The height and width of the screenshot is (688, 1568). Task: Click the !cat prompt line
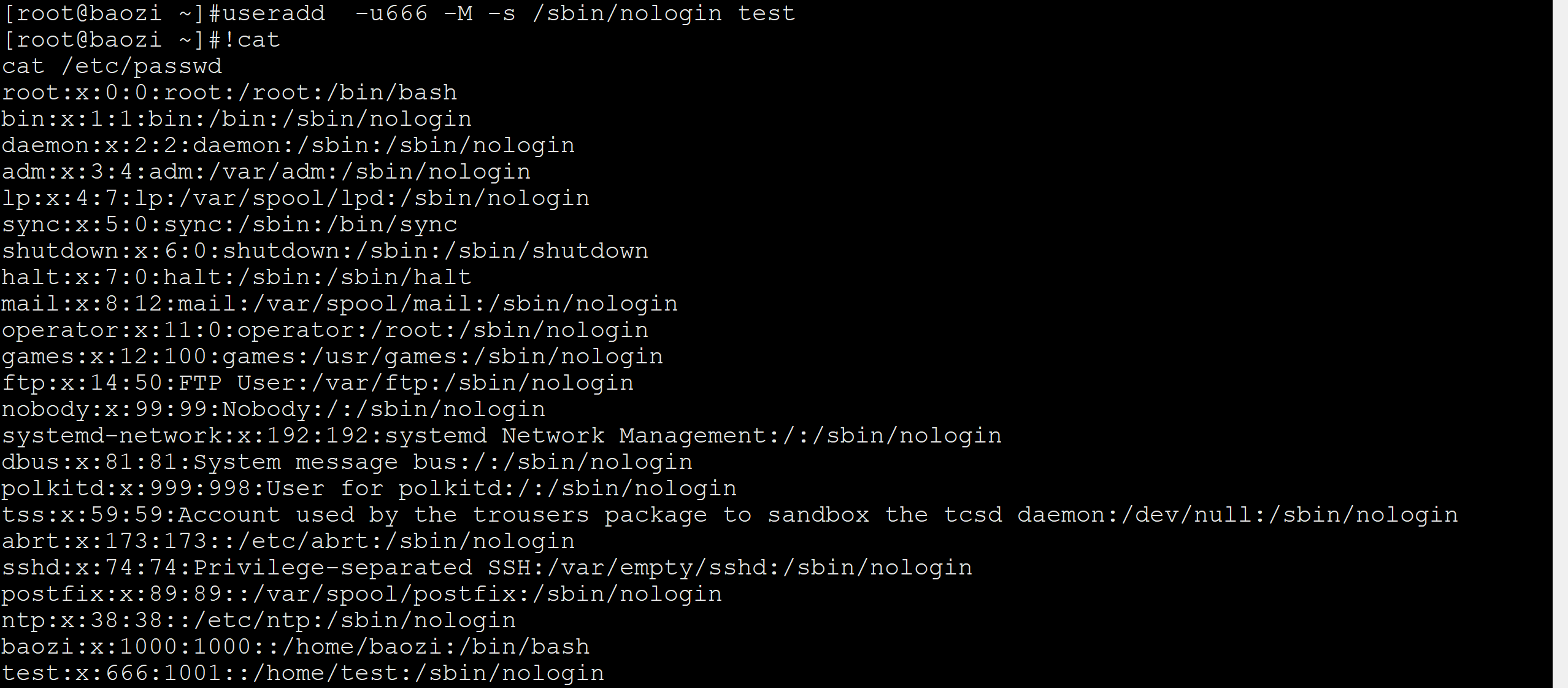[141, 40]
